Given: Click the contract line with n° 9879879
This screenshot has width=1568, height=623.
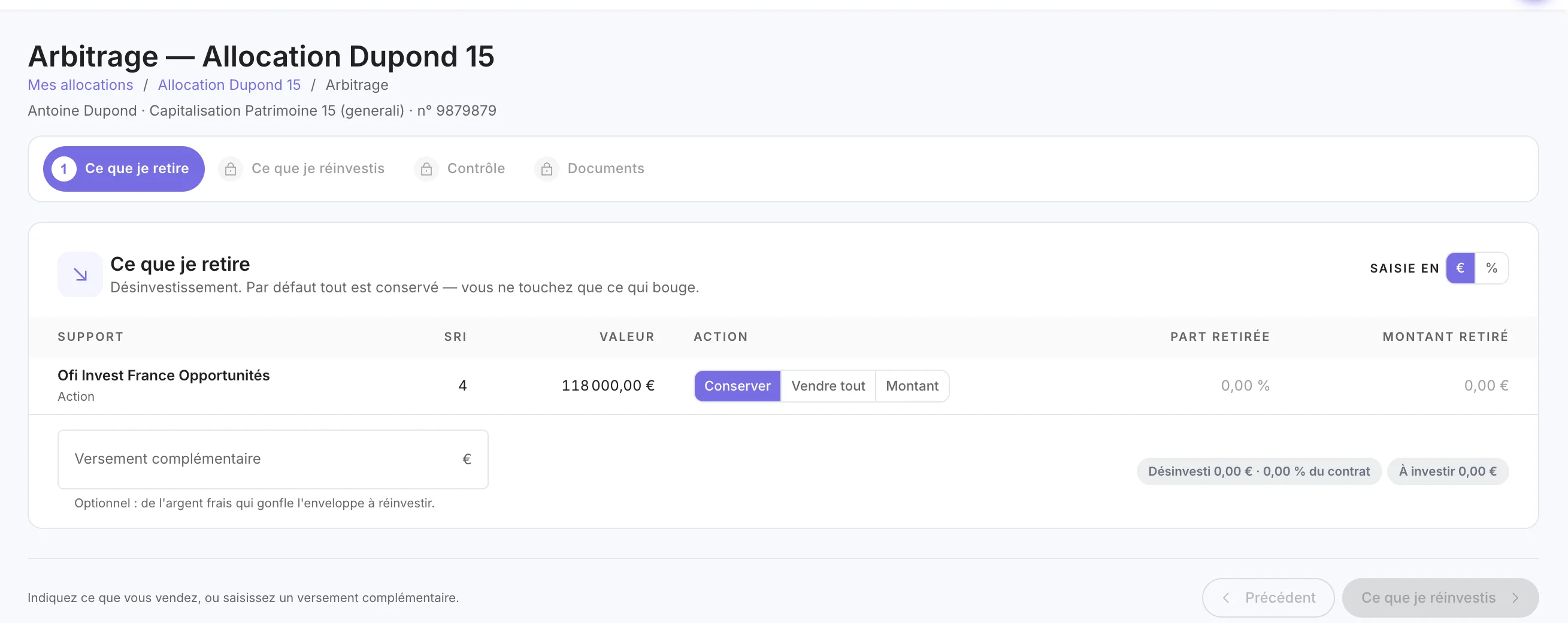Looking at the screenshot, I should 262,111.
